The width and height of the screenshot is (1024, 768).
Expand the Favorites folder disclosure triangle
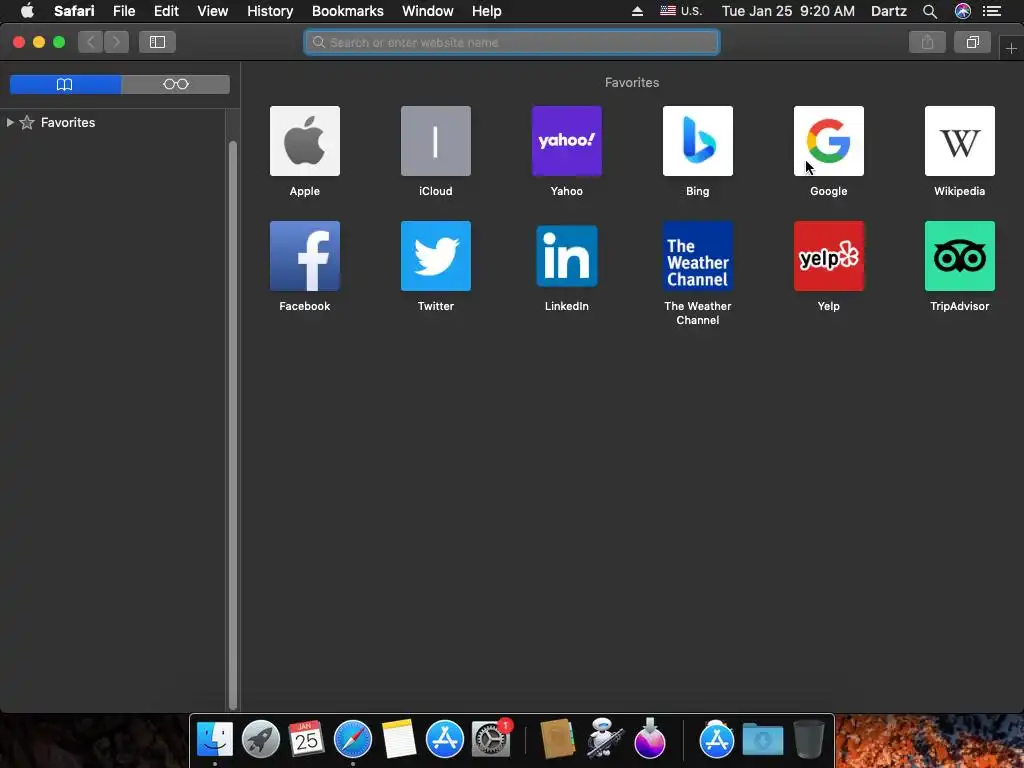10,122
